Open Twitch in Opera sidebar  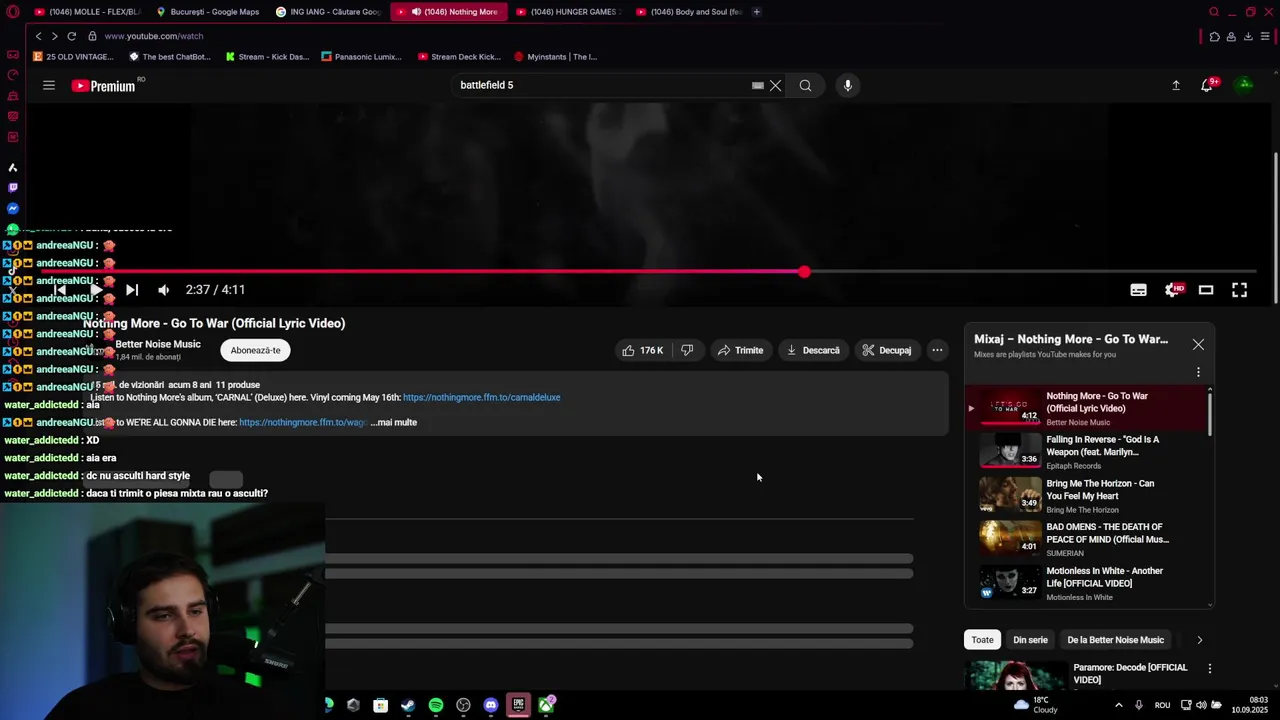click(x=13, y=188)
